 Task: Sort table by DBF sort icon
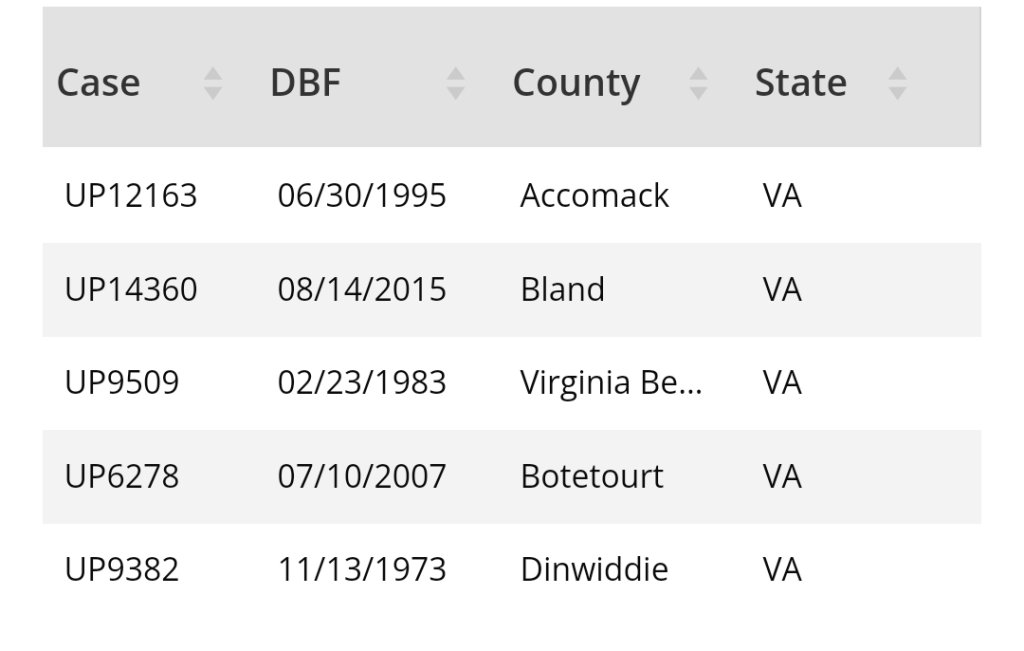click(x=455, y=83)
